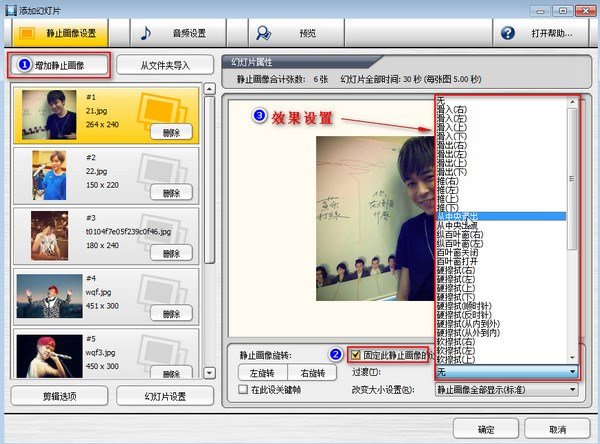Switch to the 音频设置 tab
The height and width of the screenshot is (444, 600).
178,33
